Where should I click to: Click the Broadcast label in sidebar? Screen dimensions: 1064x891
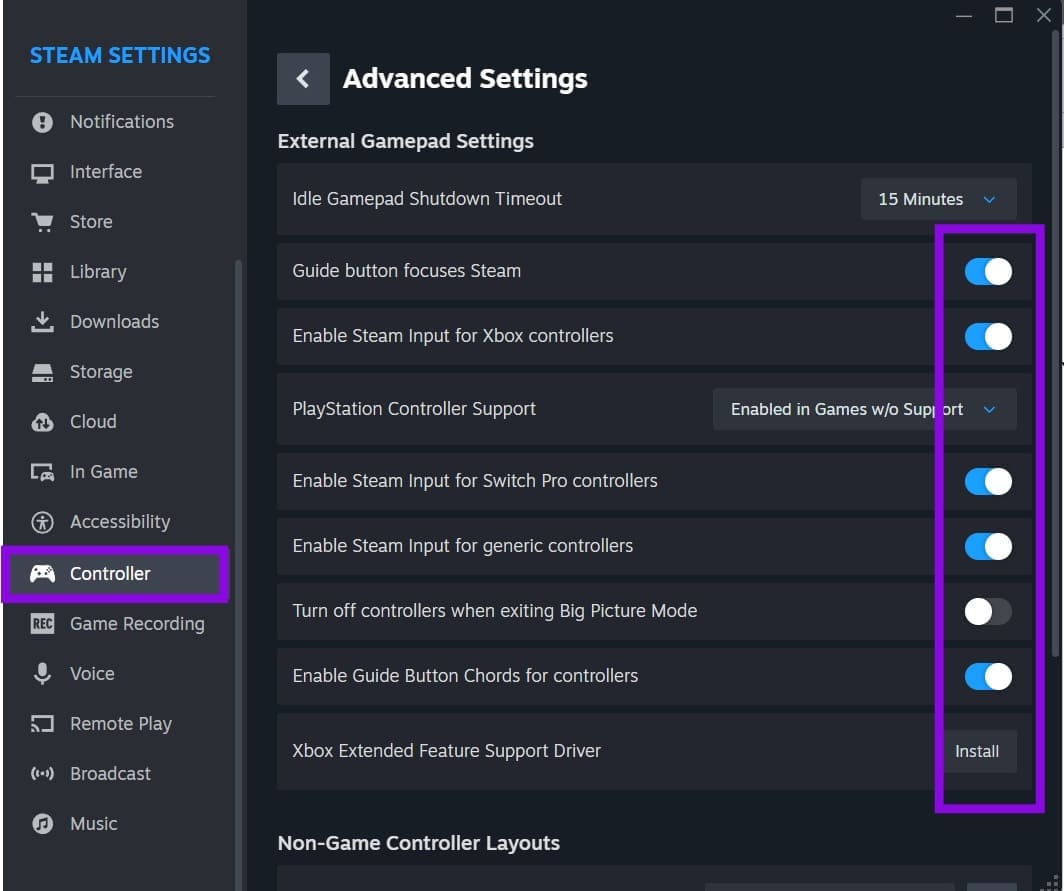pos(111,774)
